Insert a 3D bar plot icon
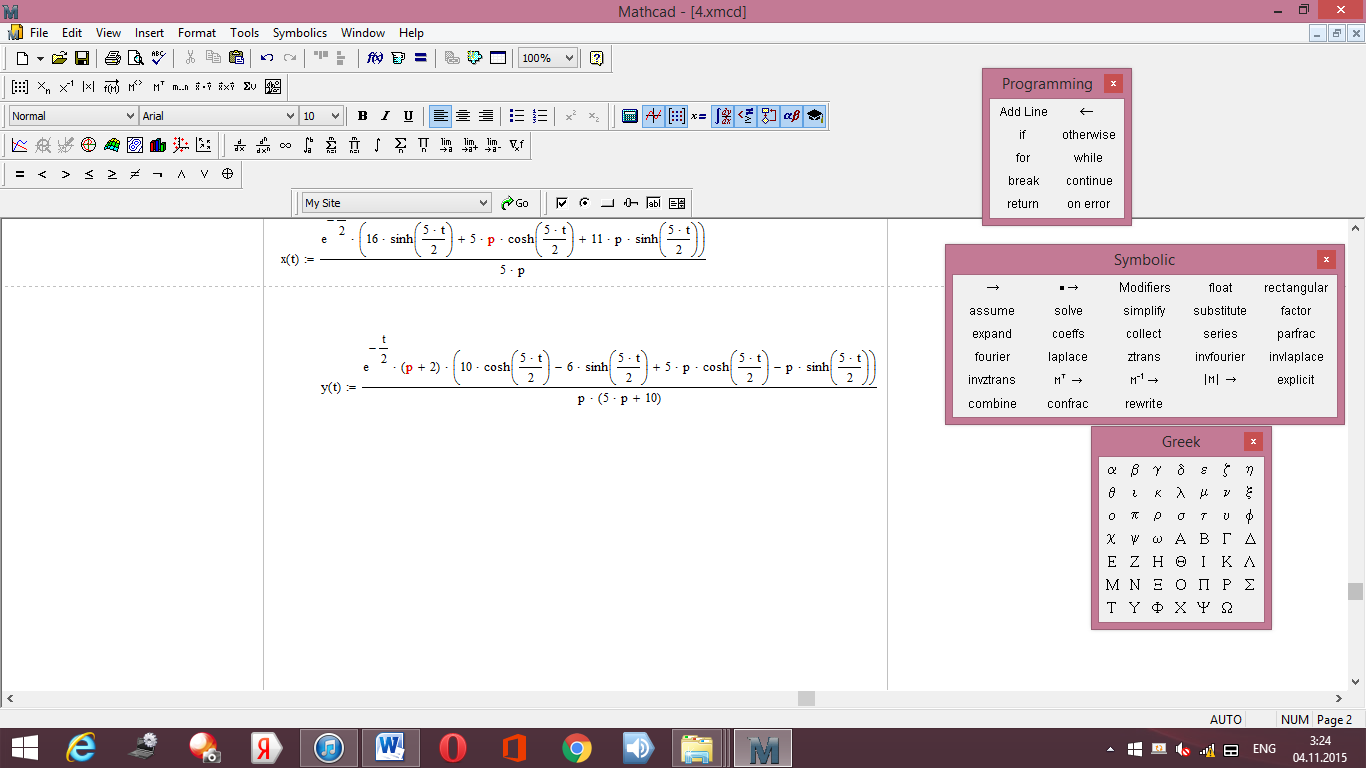1366x768 pixels. [158, 145]
